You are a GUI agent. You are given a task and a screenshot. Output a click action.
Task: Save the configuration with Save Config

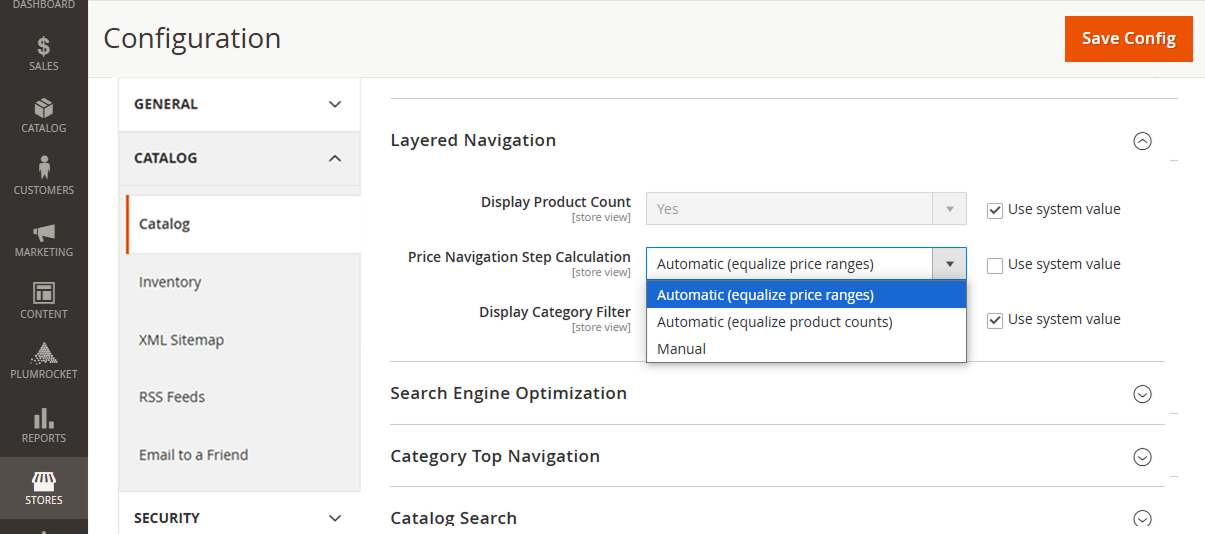coord(1129,38)
